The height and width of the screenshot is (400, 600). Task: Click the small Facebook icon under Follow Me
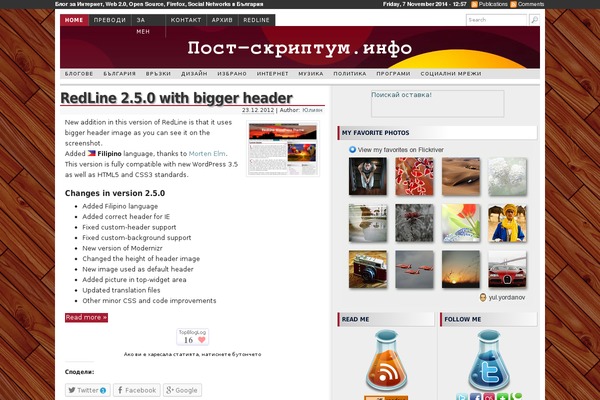tap(475, 397)
